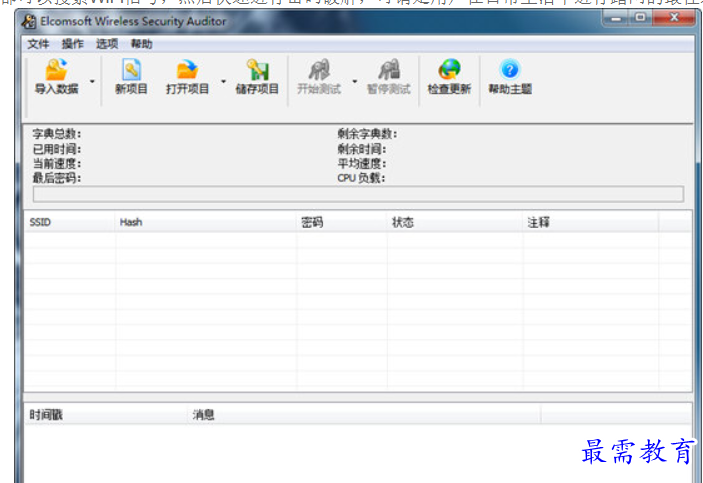Sort by the 注释 (Comment) column header

pyautogui.click(x=591, y=222)
